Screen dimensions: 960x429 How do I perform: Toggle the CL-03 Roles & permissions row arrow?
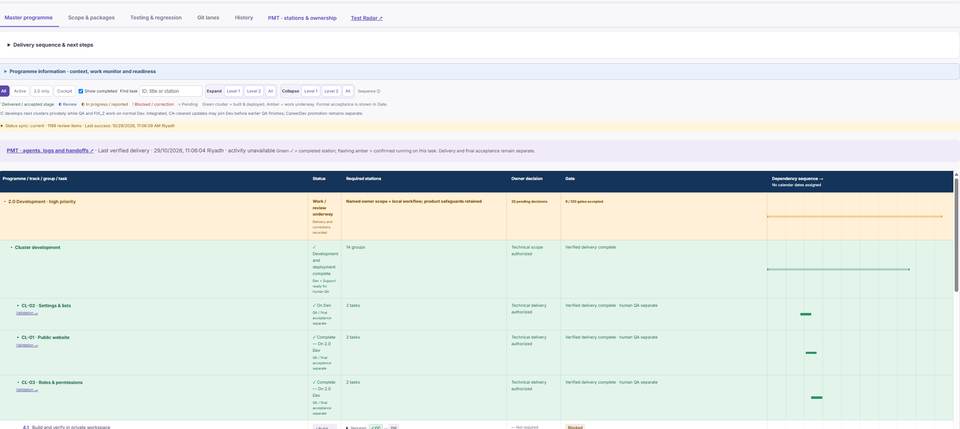click(18, 382)
